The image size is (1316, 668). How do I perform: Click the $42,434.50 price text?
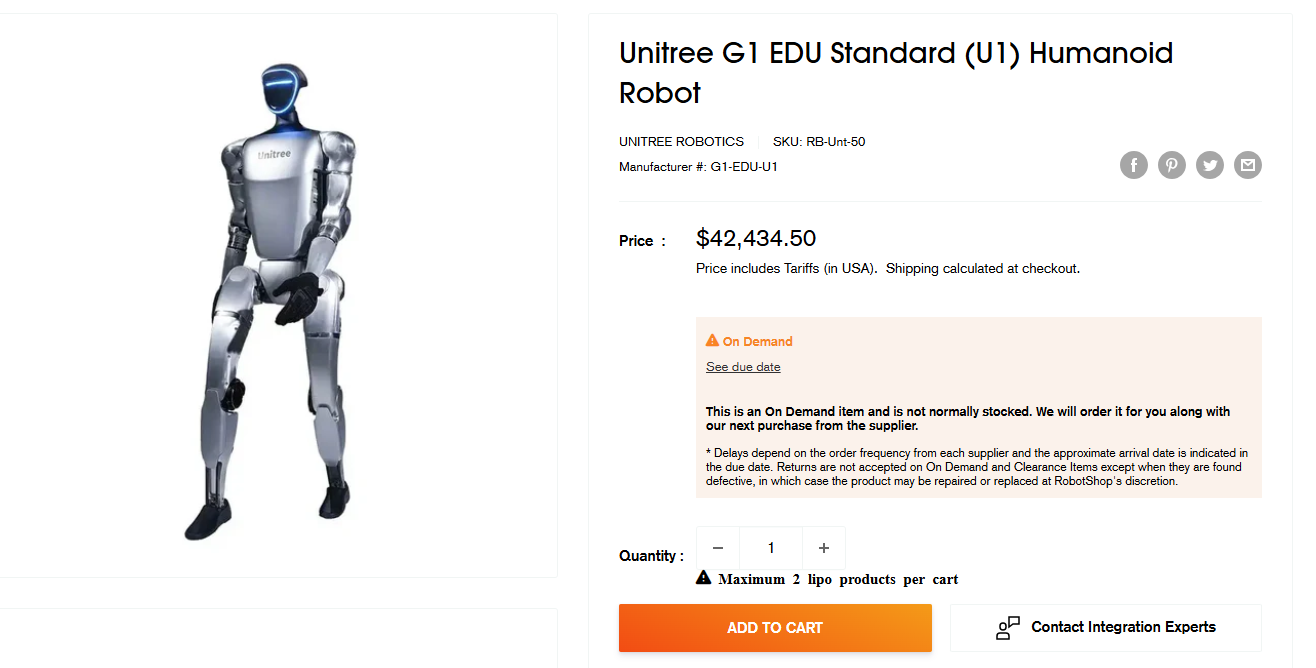(755, 239)
